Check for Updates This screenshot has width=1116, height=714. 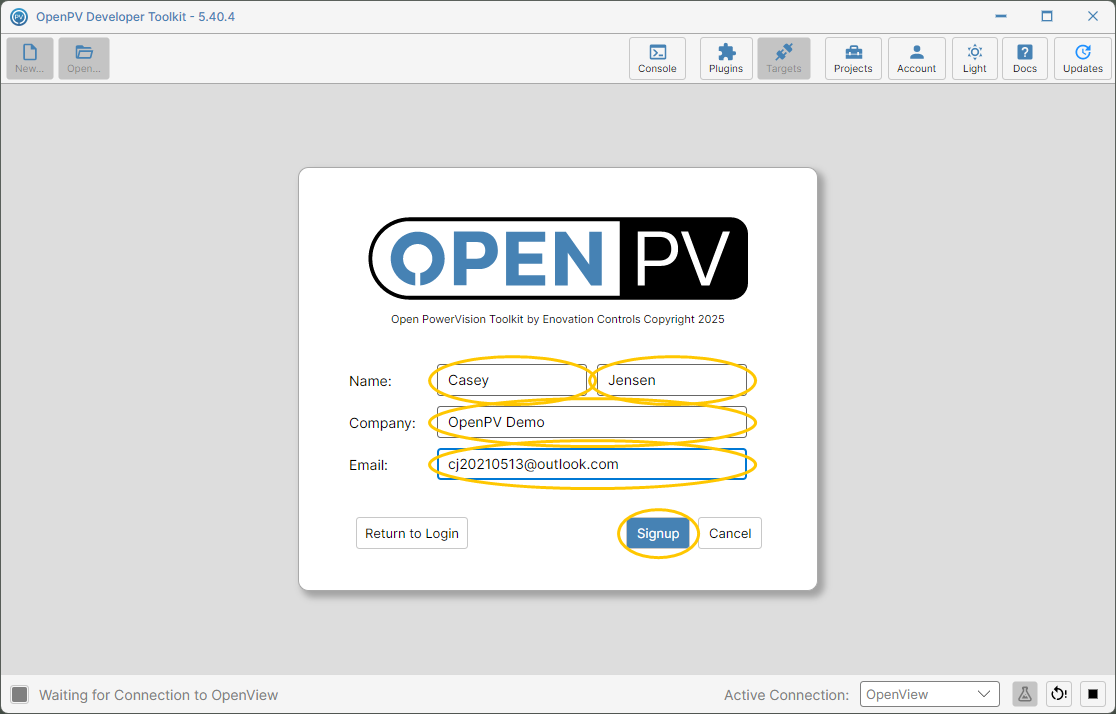click(1083, 58)
